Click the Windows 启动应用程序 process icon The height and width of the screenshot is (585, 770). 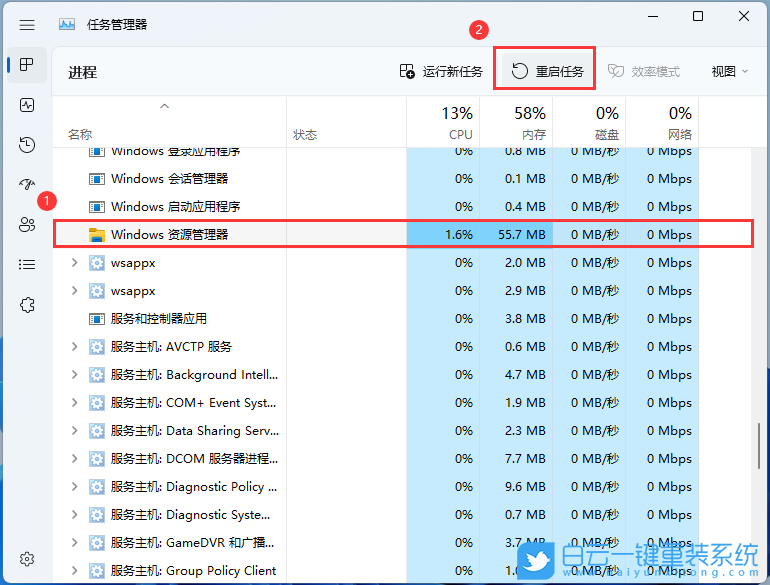[97, 207]
